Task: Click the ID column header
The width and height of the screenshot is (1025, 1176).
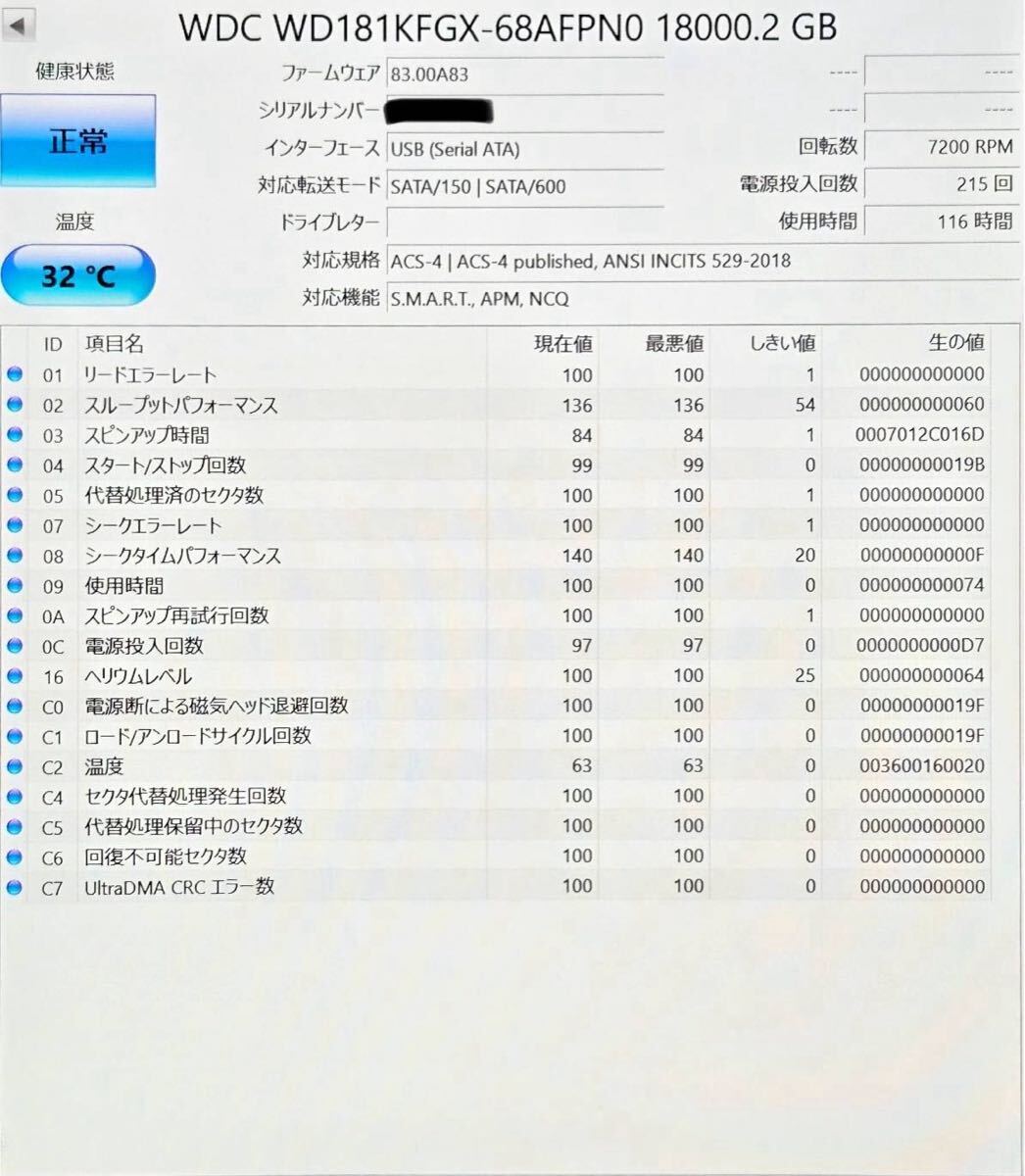Action: [53, 344]
